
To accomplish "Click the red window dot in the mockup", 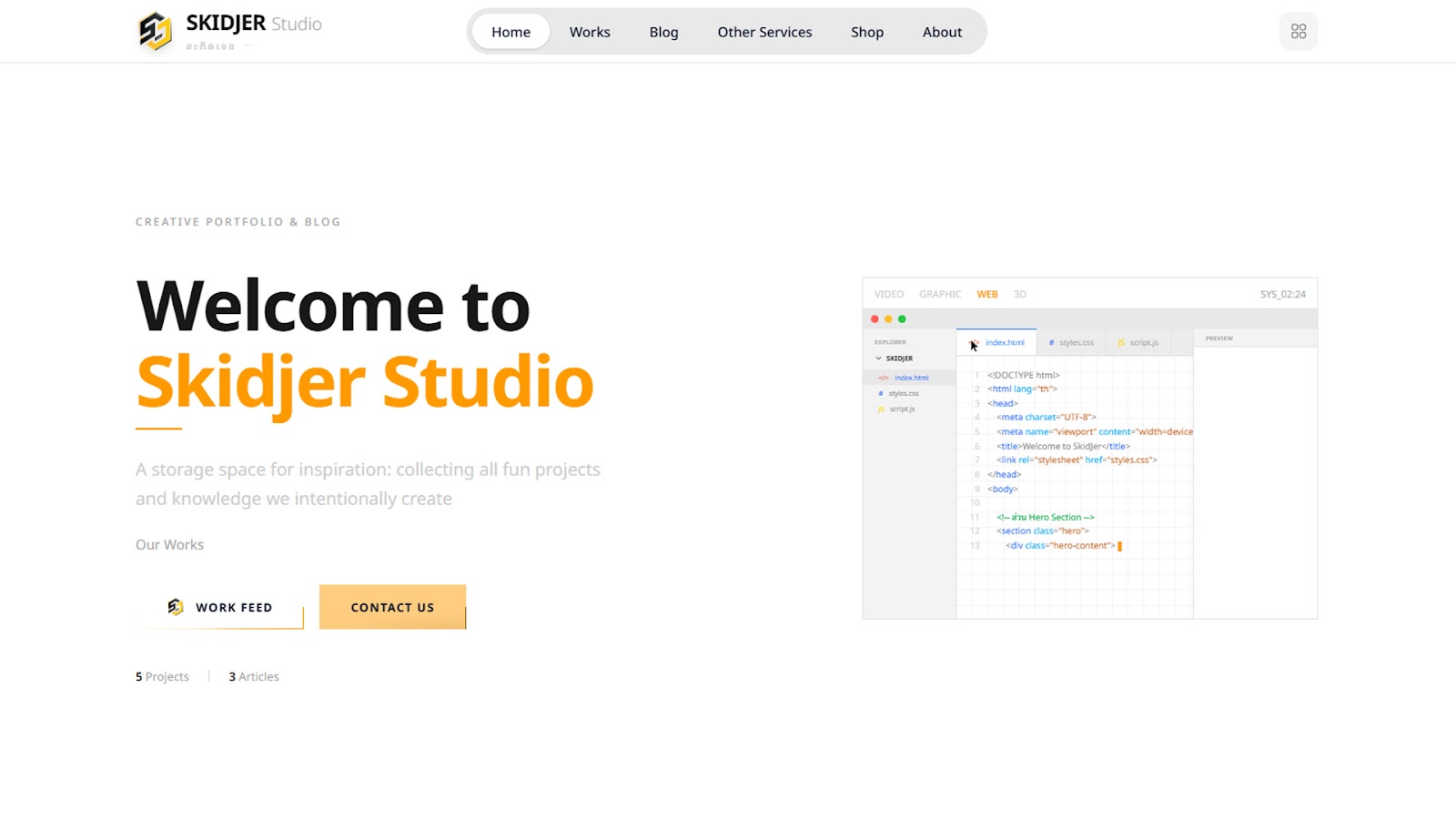I will coord(875,319).
